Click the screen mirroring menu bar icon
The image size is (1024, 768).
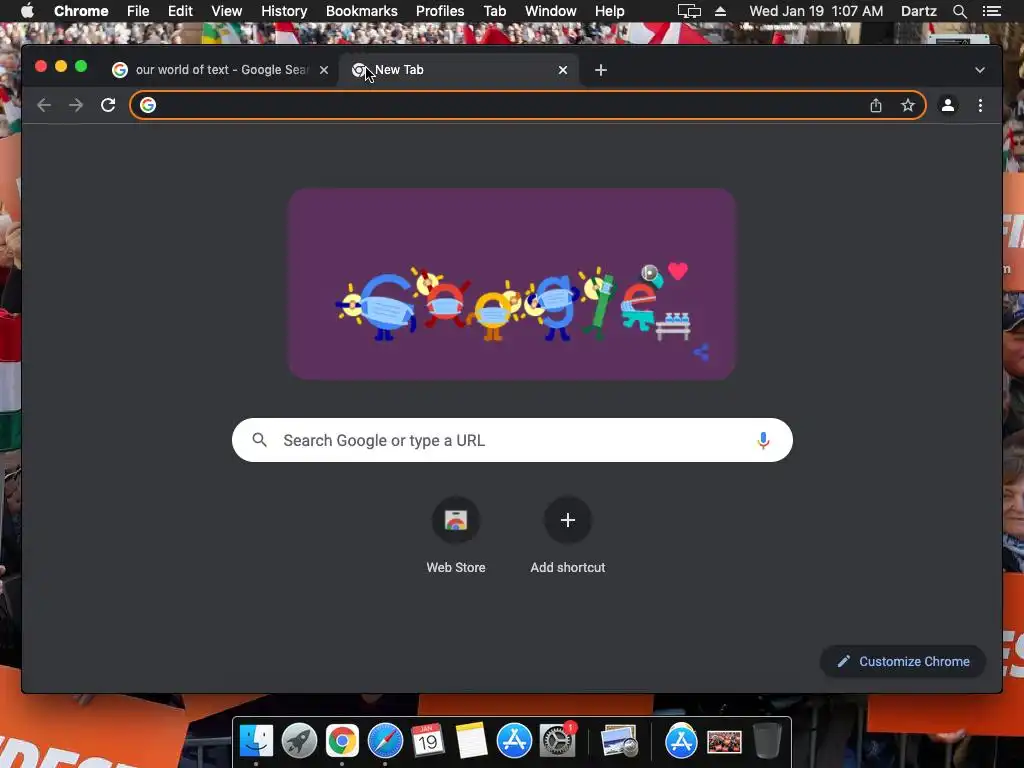click(689, 11)
